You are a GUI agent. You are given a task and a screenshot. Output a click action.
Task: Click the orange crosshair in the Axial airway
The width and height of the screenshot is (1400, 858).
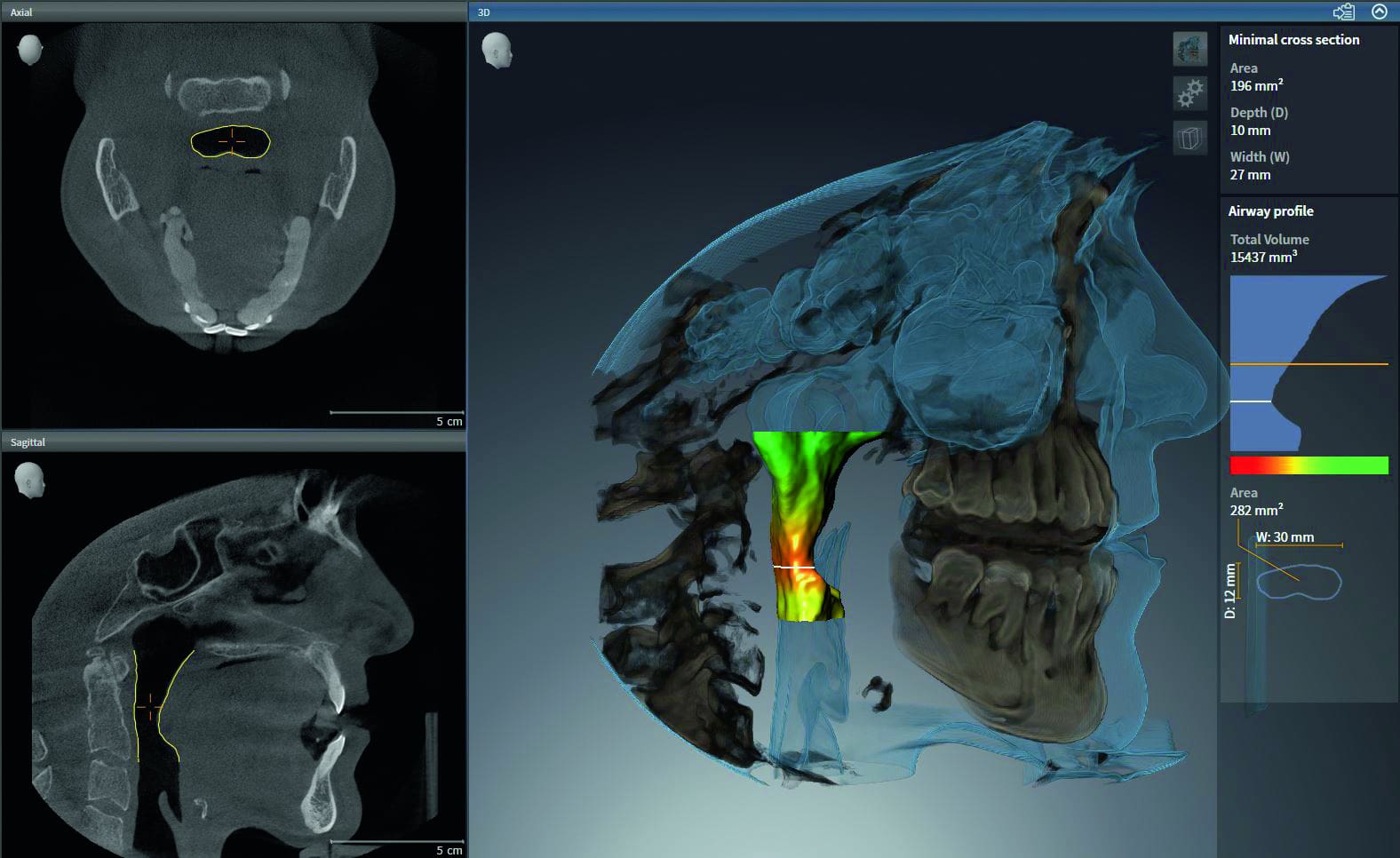tap(232, 141)
